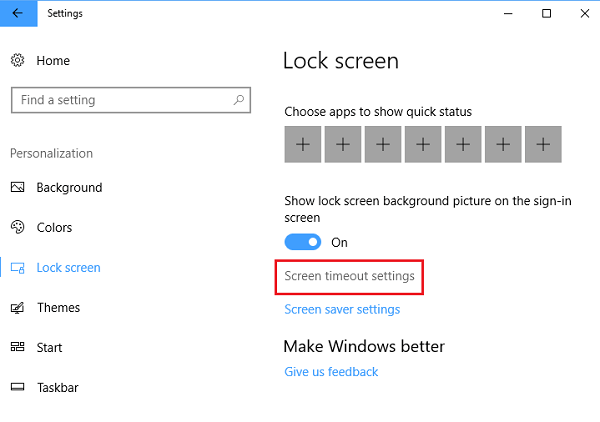Click the Themes icon in sidebar
The height and width of the screenshot is (422, 600).
18,308
